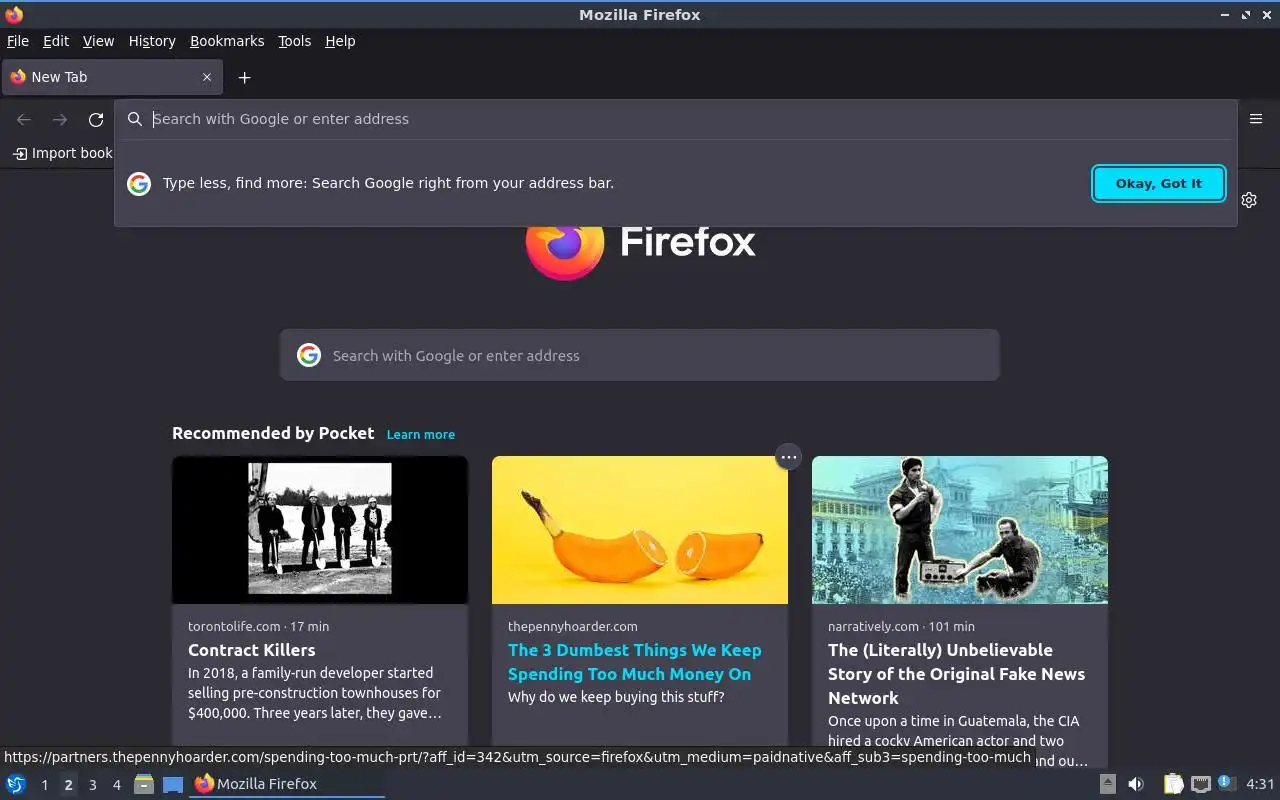
Task: Open new tab personalize gear icon
Action: coord(1249,200)
